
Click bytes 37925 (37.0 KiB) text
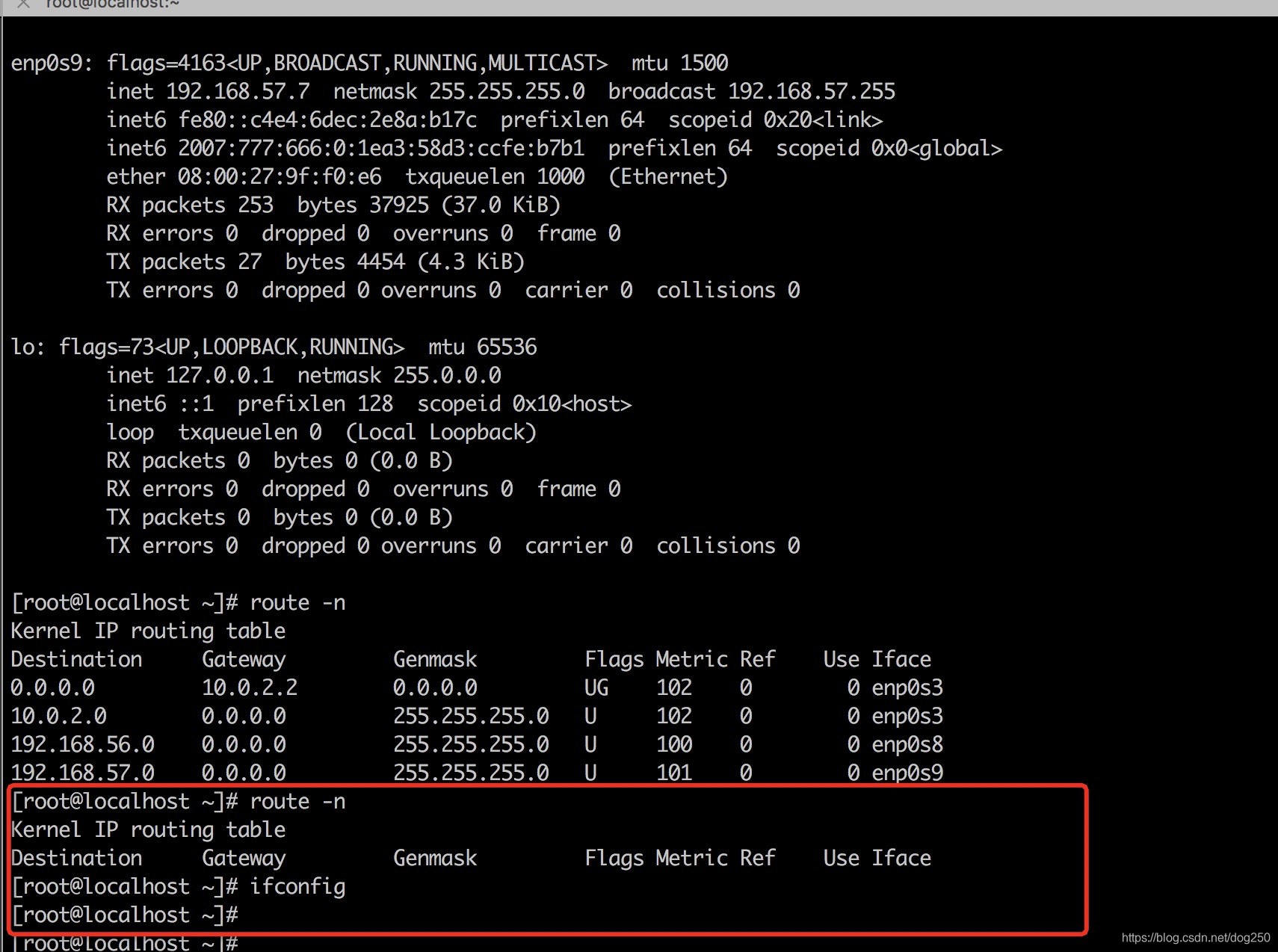[x=429, y=205]
